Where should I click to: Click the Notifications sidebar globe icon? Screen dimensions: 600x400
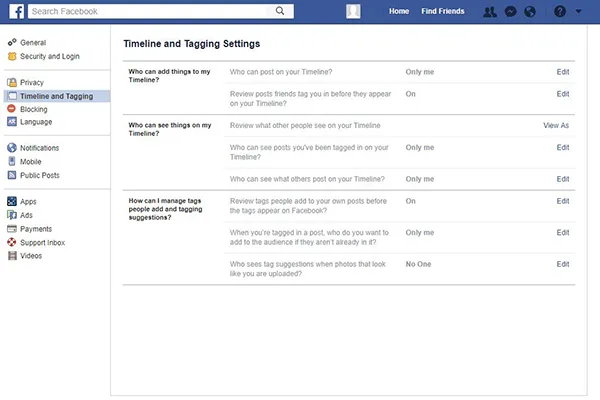12,148
